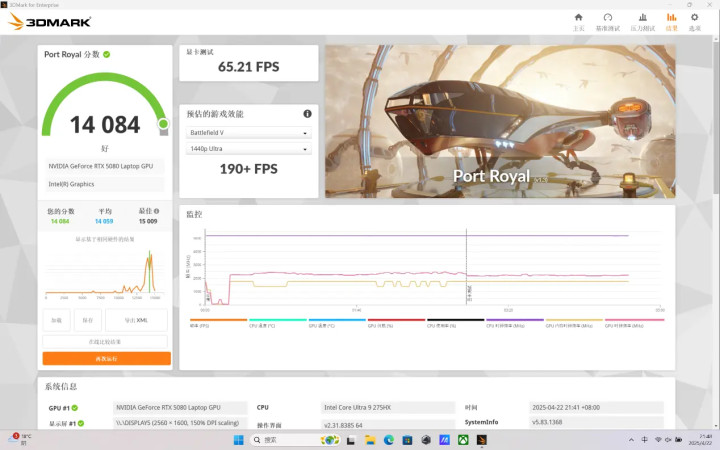Expand the system tray hidden icons chevron
720x450 pixels.
point(631,440)
